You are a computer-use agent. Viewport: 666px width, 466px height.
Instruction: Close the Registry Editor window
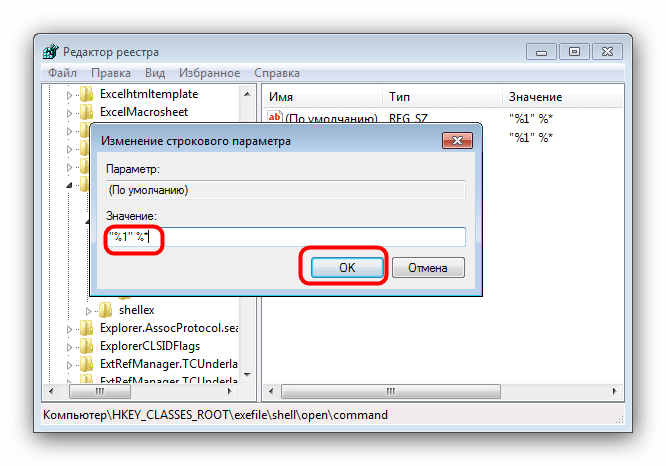[607, 52]
